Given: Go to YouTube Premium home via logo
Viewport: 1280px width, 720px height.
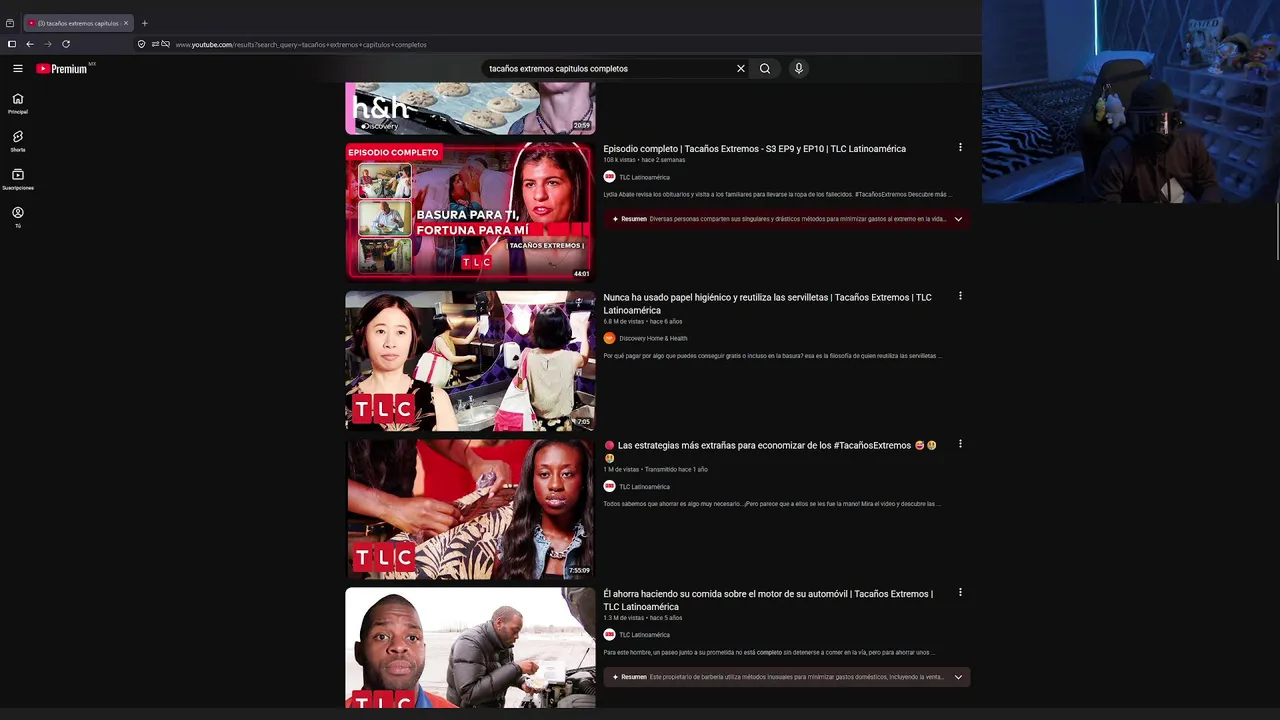Looking at the screenshot, I should click(x=63, y=69).
